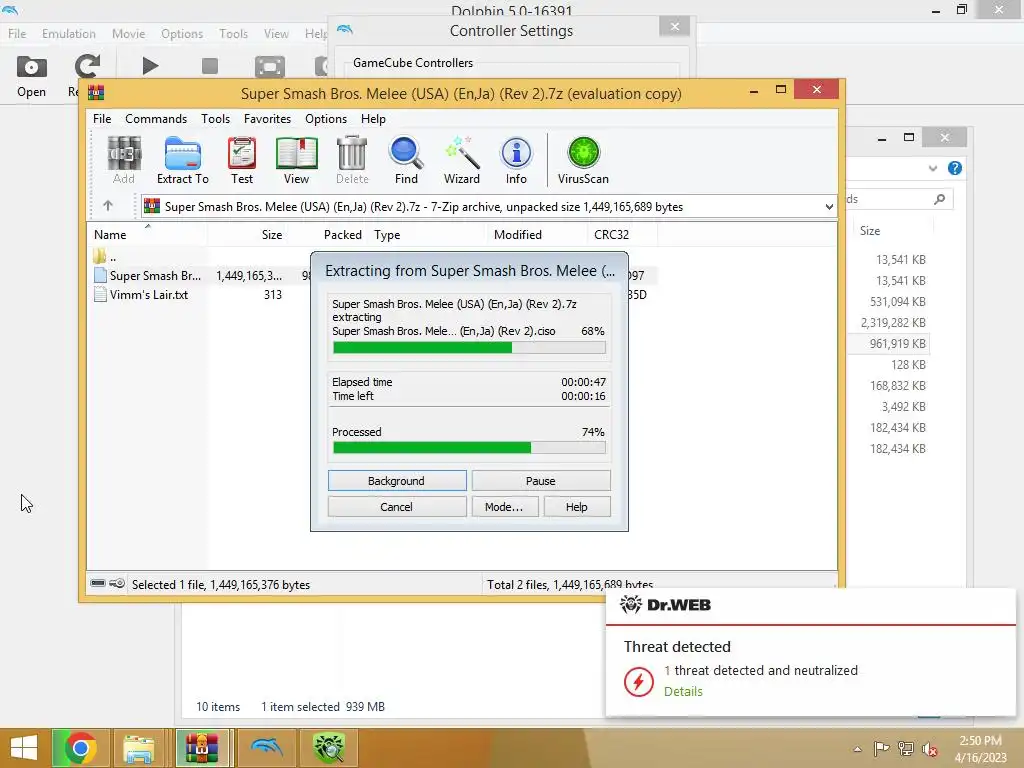Select the 961,919 KB row in Explorer
This screenshot has width=1024, height=768.
click(889, 344)
